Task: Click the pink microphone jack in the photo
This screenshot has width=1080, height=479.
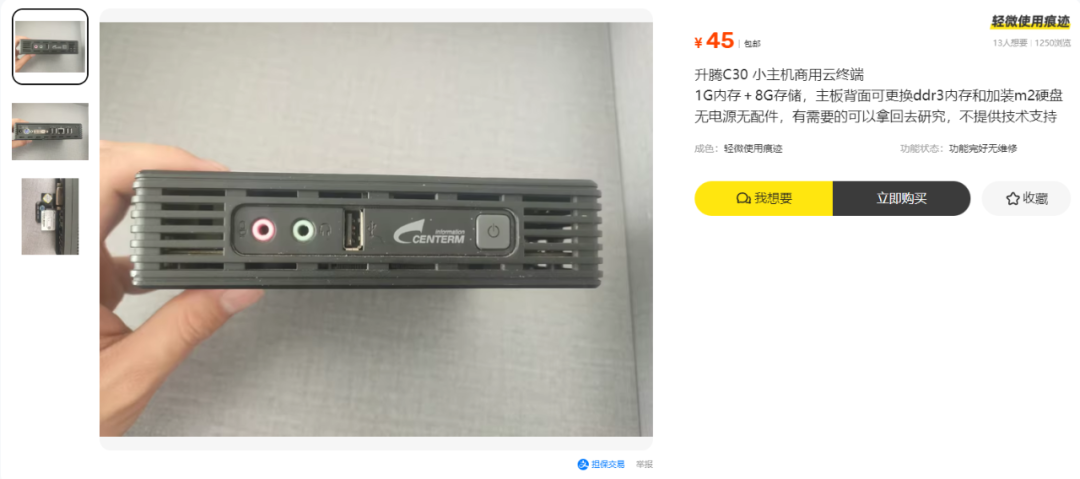Action: coord(263,230)
